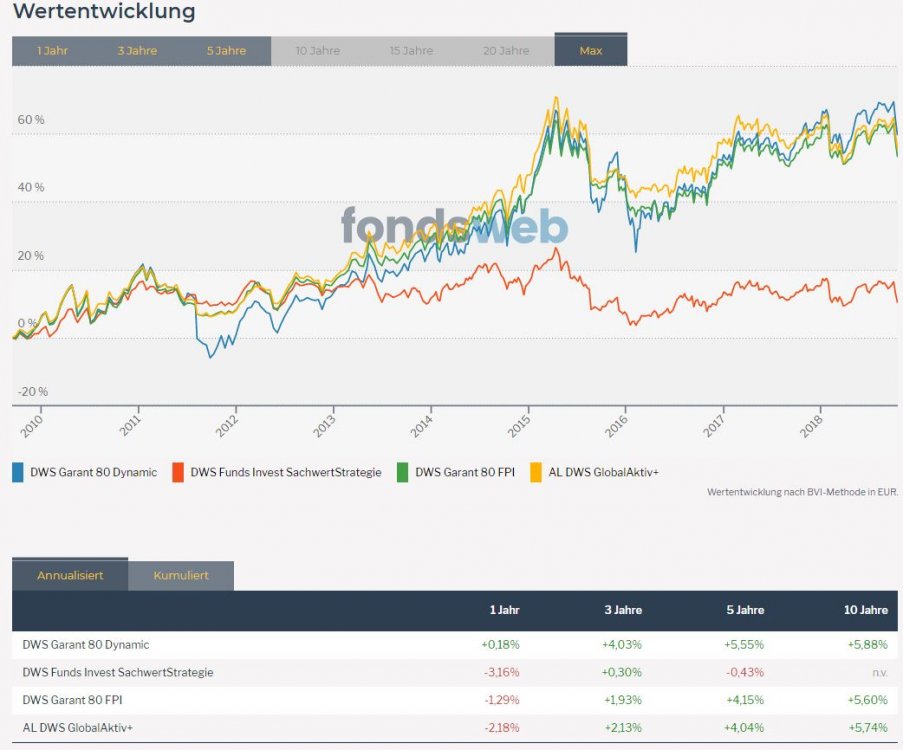Click blue DWS Garant 80 Dynamic swatch
Screen dimensions: 903x750
[x=19, y=472]
